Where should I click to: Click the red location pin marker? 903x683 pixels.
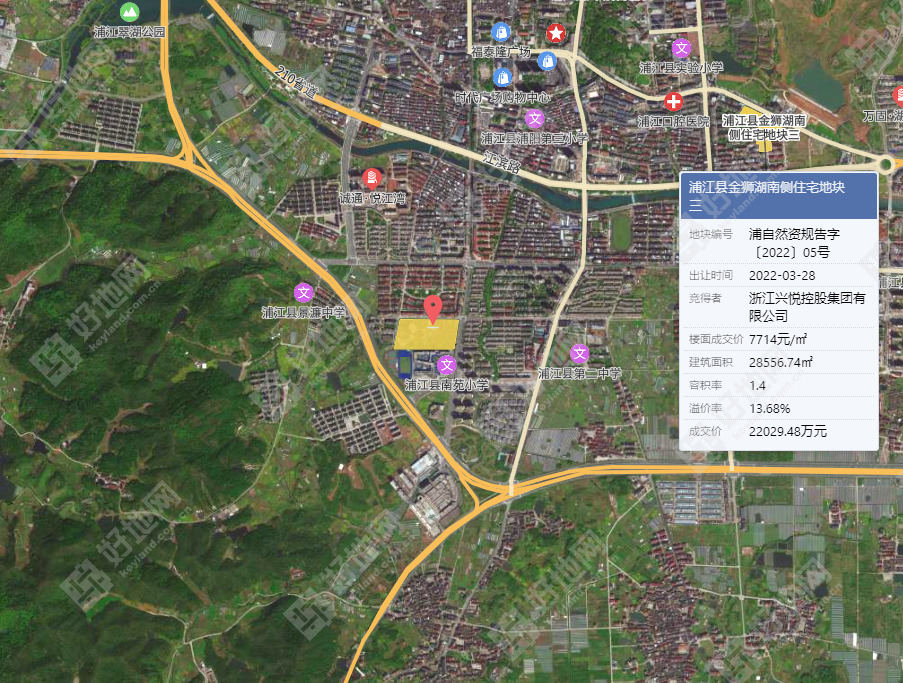[432, 308]
